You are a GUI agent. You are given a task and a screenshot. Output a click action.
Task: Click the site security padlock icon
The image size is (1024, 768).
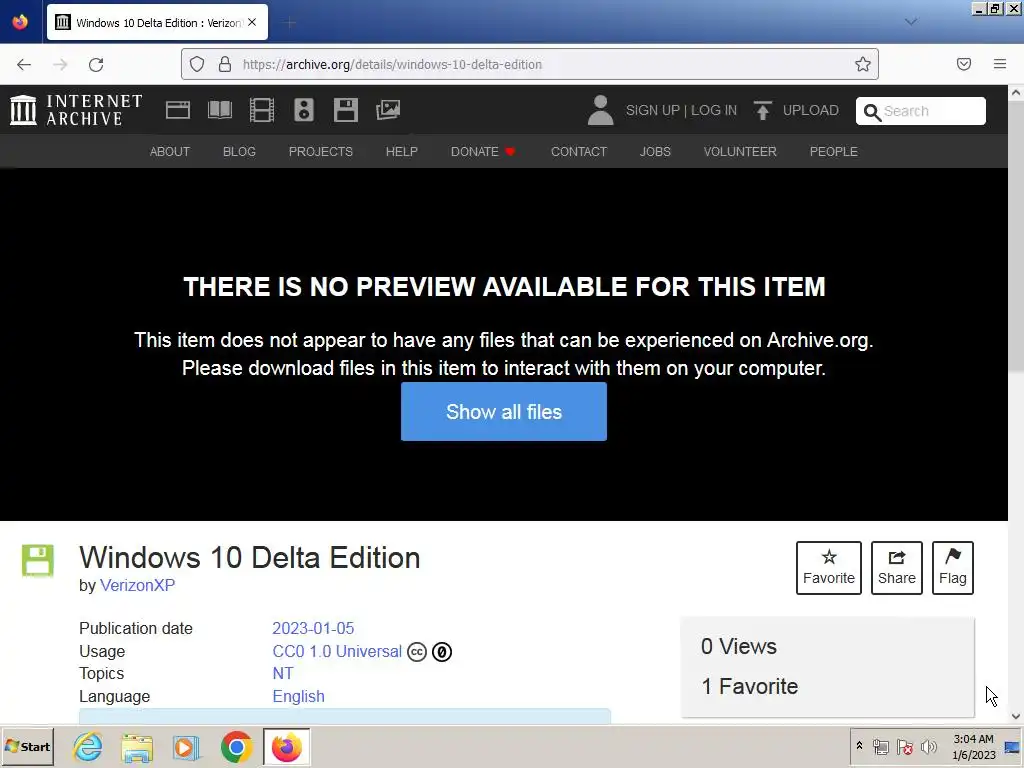click(x=225, y=64)
